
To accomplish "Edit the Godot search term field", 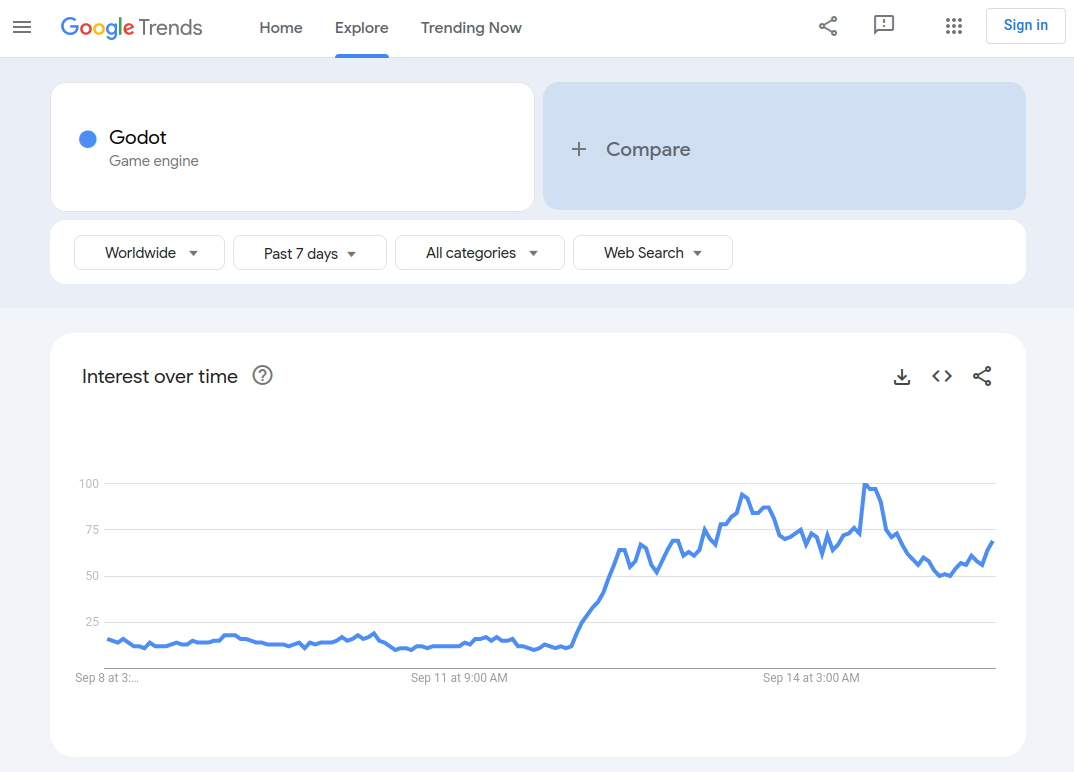I will point(292,147).
